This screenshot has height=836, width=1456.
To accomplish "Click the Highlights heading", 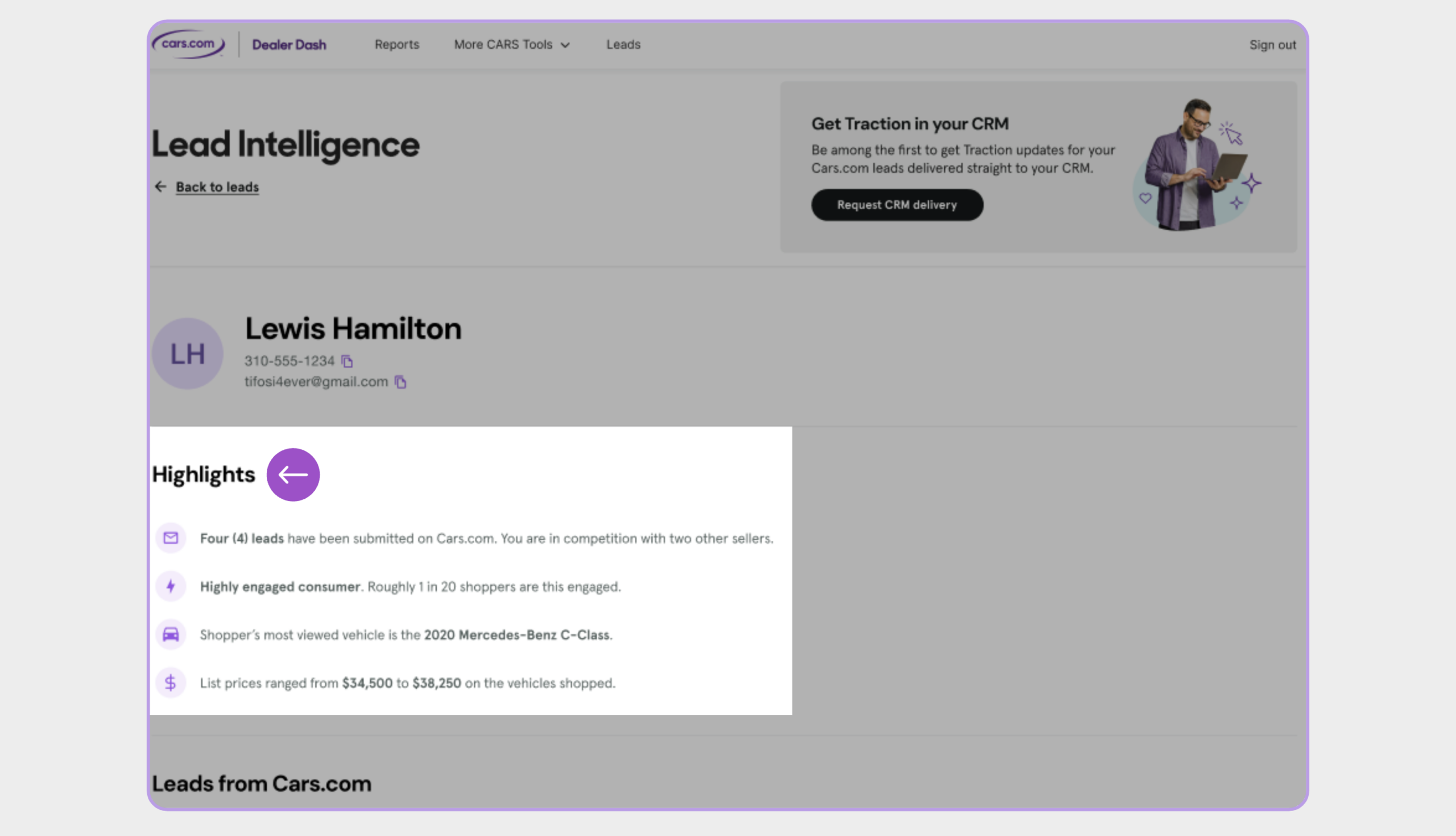I will (x=203, y=475).
